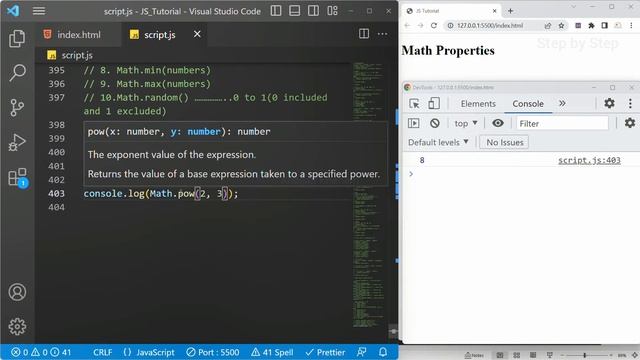Click the console Filter input field
This screenshot has height=360, width=640.
point(562,123)
